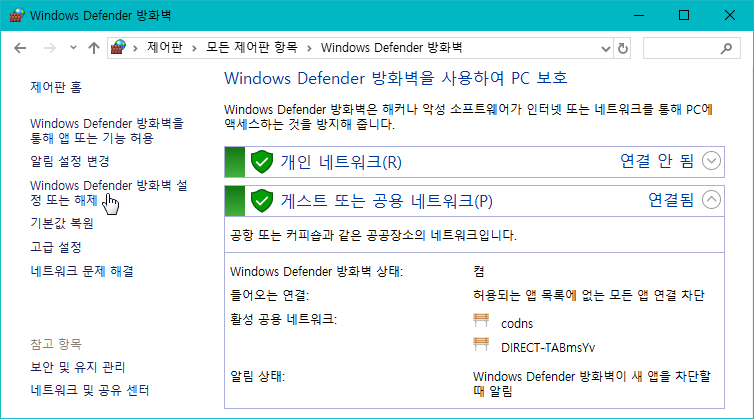The image size is (754, 419).
Task: Click the 게스트 또는 공용 네트워크(P) heading
Action: click(387, 201)
